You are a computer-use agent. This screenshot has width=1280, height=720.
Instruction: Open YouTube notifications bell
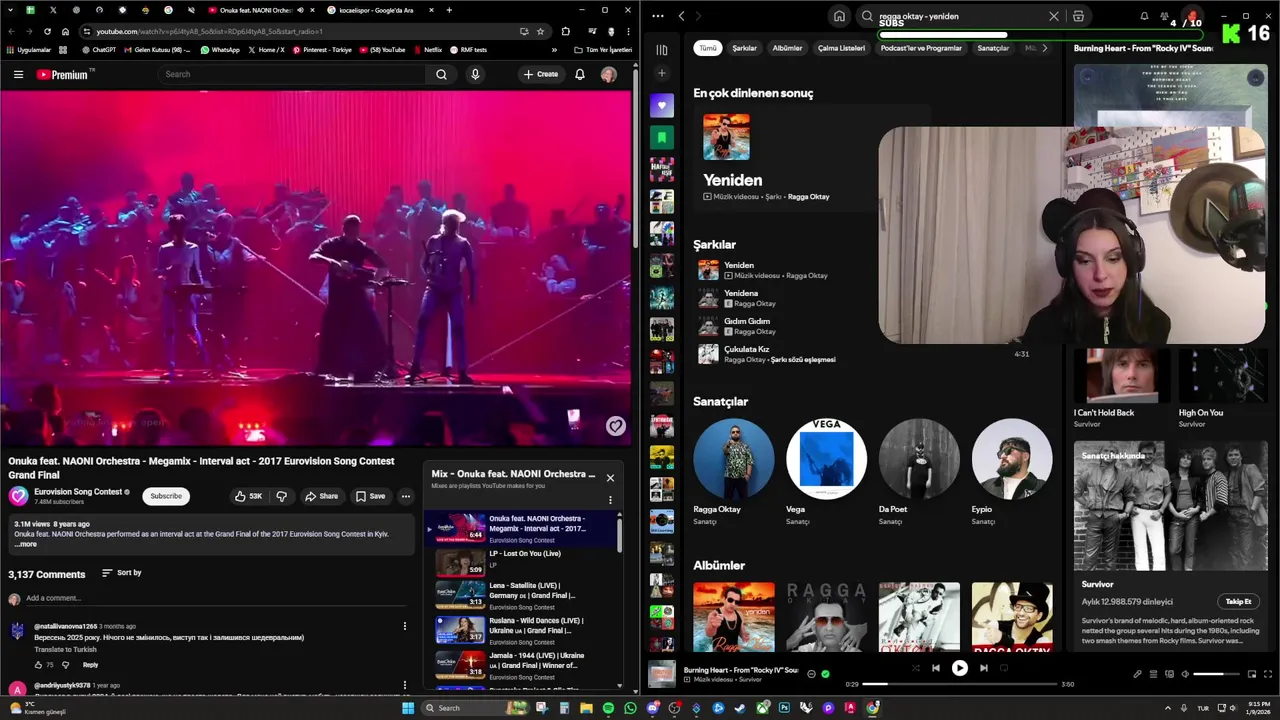pos(579,74)
